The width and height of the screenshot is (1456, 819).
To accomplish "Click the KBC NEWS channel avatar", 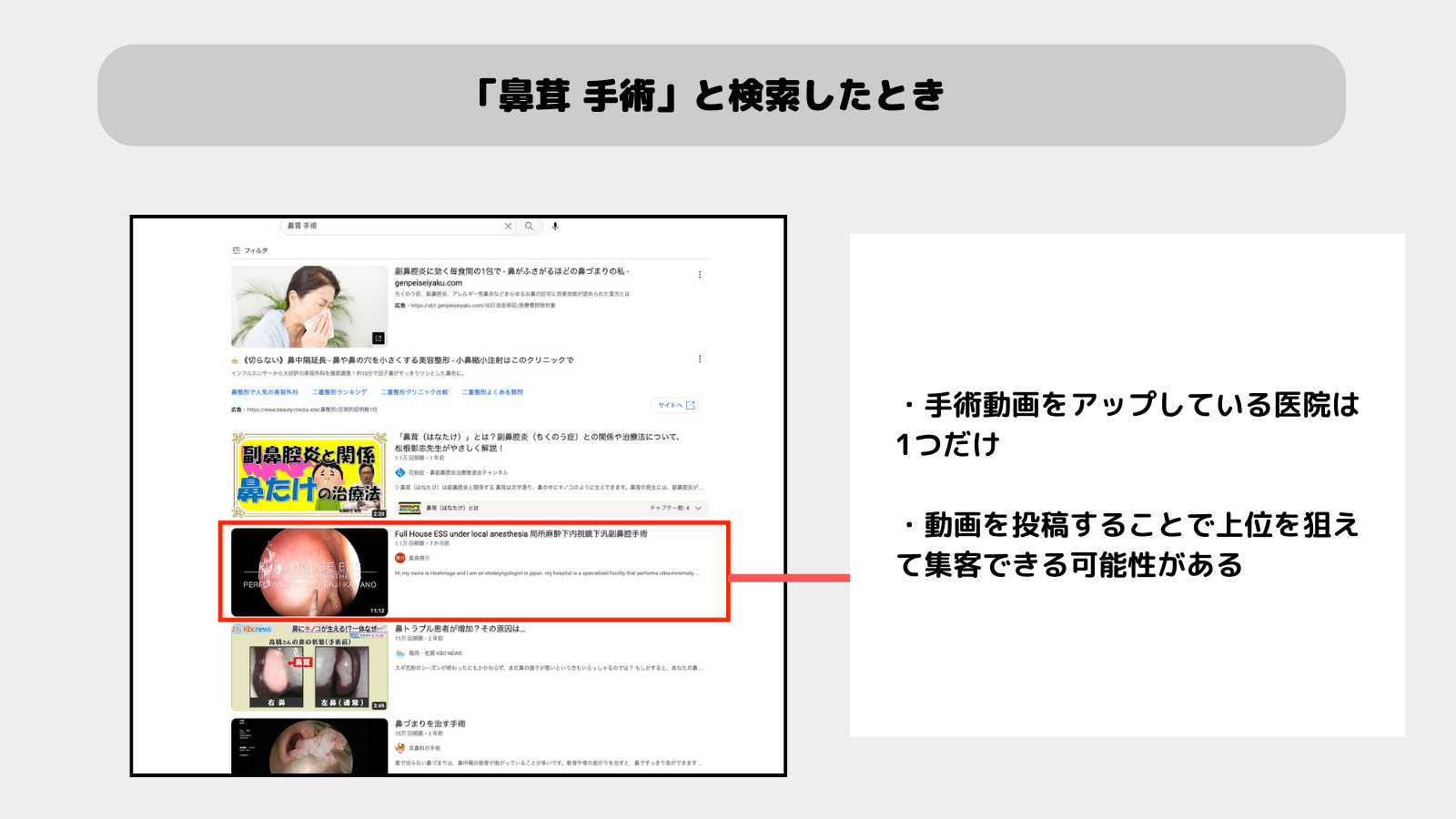I will pyautogui.click(x=399, y=652).
